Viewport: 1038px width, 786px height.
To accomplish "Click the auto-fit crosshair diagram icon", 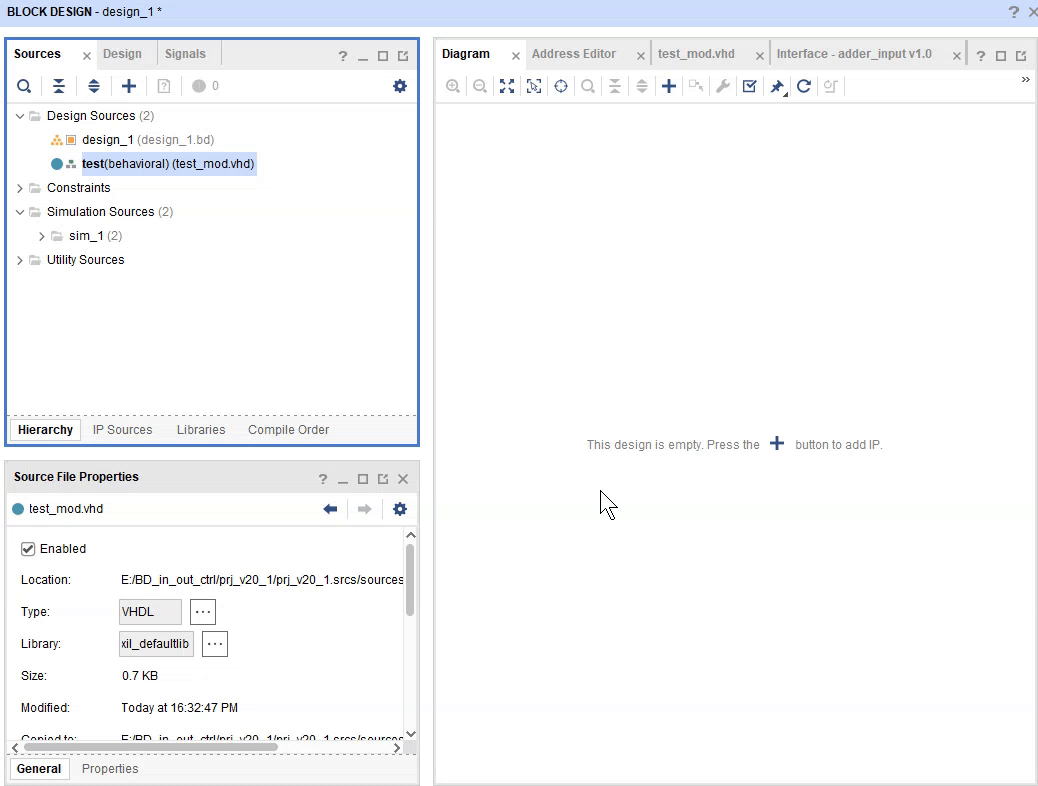I will 561,86.
